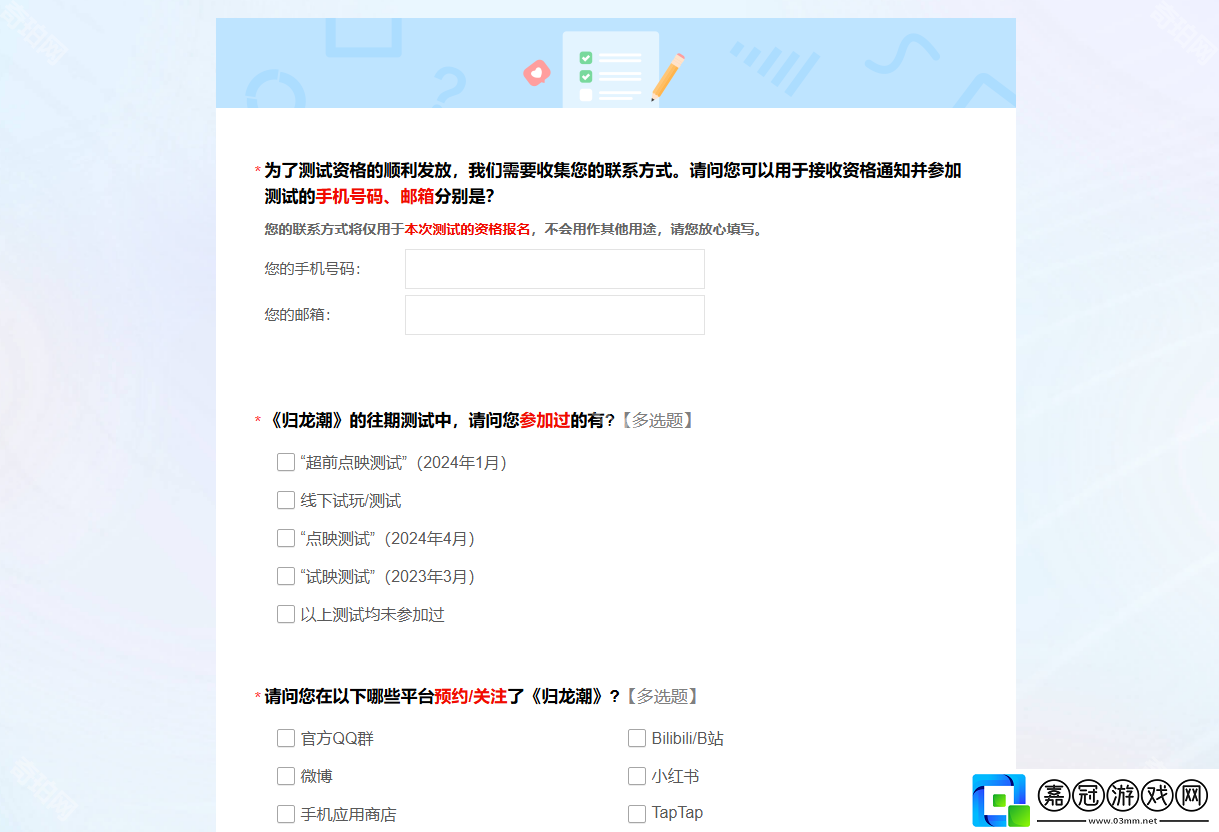Click the www.03mm.net site text
The width and height of the screenshot is (1219, 832).
click(1123, 821)
